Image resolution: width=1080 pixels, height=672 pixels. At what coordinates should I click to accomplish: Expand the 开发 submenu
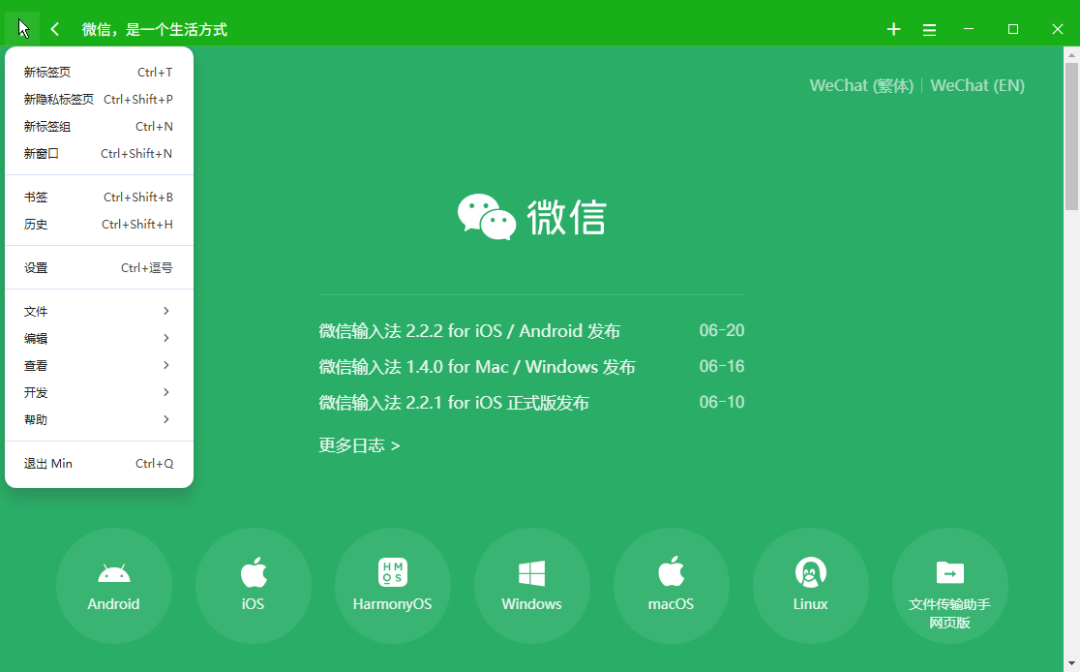coord(98,392)
